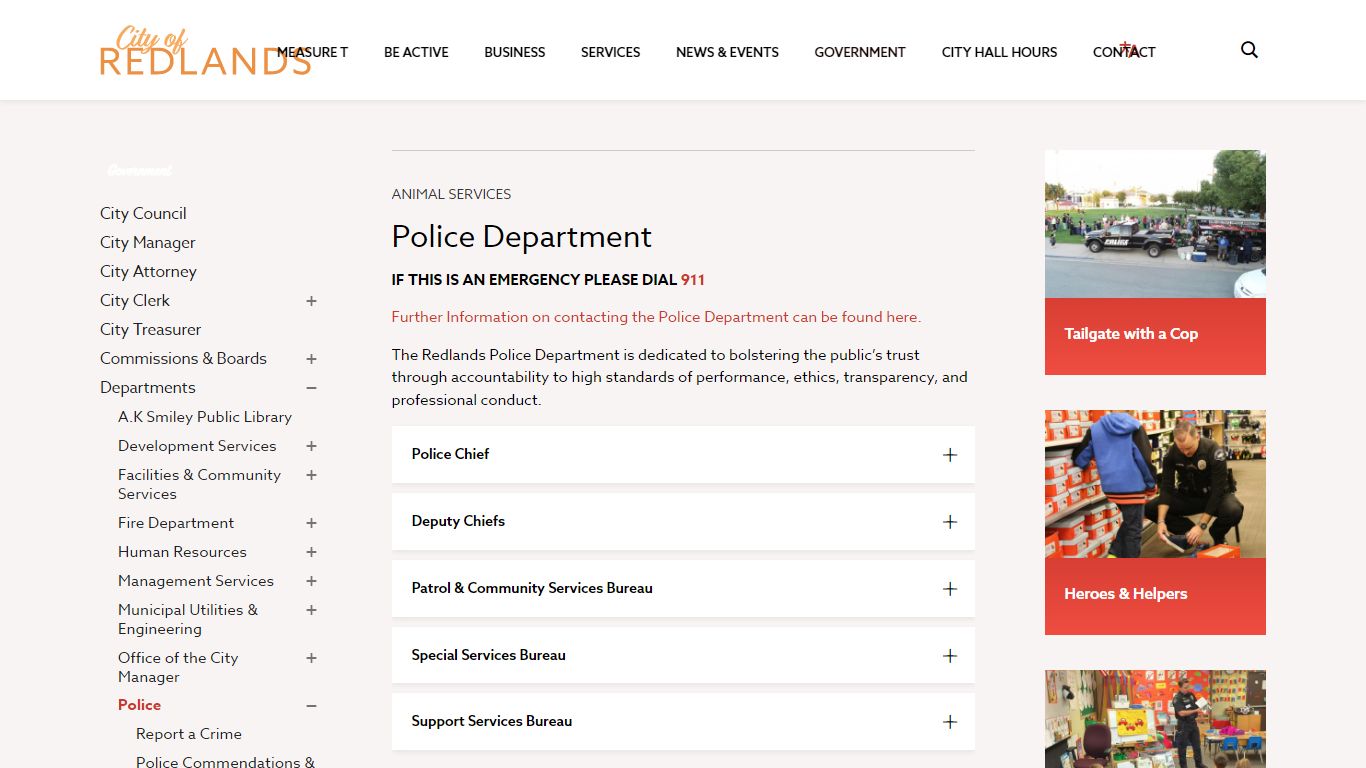Open Heroes & Helpers shoe store photo
Image resolution: width=1366 pixels, height=768 pixels.
[x=1155, y=484]
